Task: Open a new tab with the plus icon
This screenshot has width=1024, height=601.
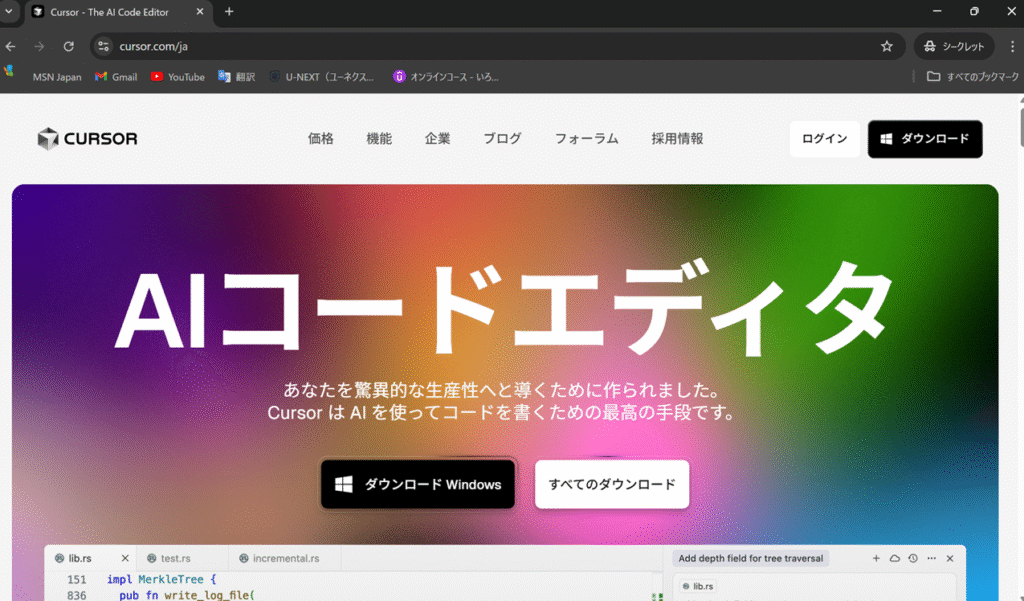Action: tap(229, 12)
